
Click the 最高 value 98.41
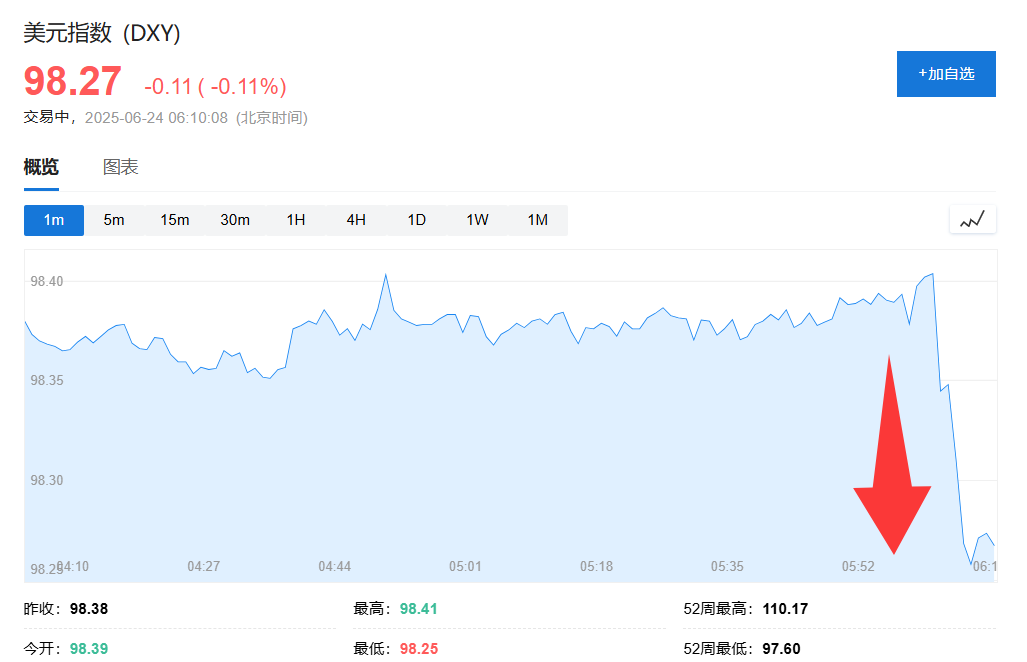pos(419,609)
